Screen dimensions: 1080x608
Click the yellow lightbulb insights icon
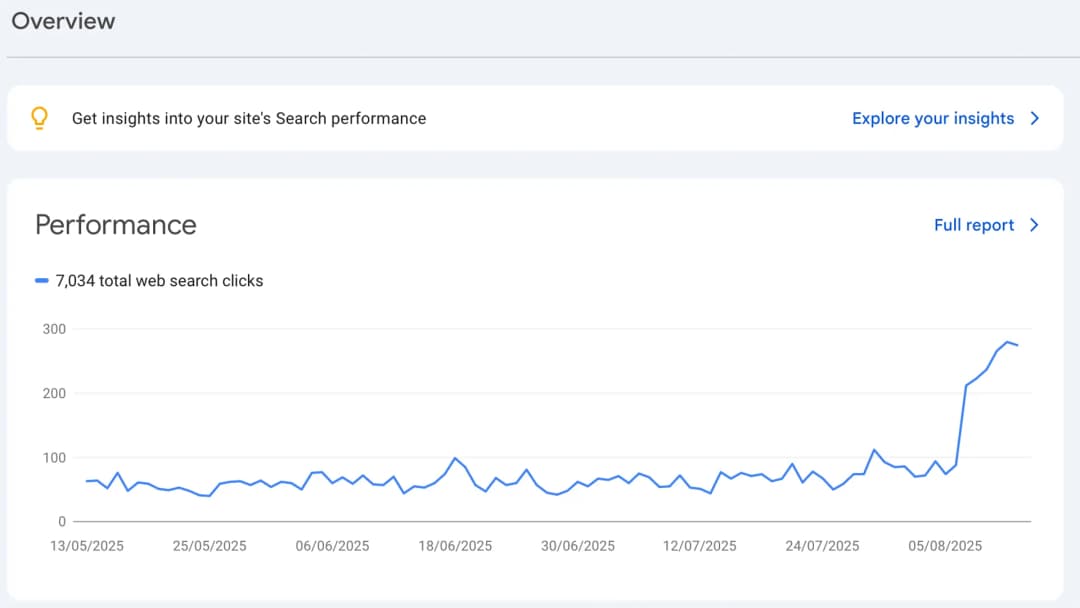(39, 118)
